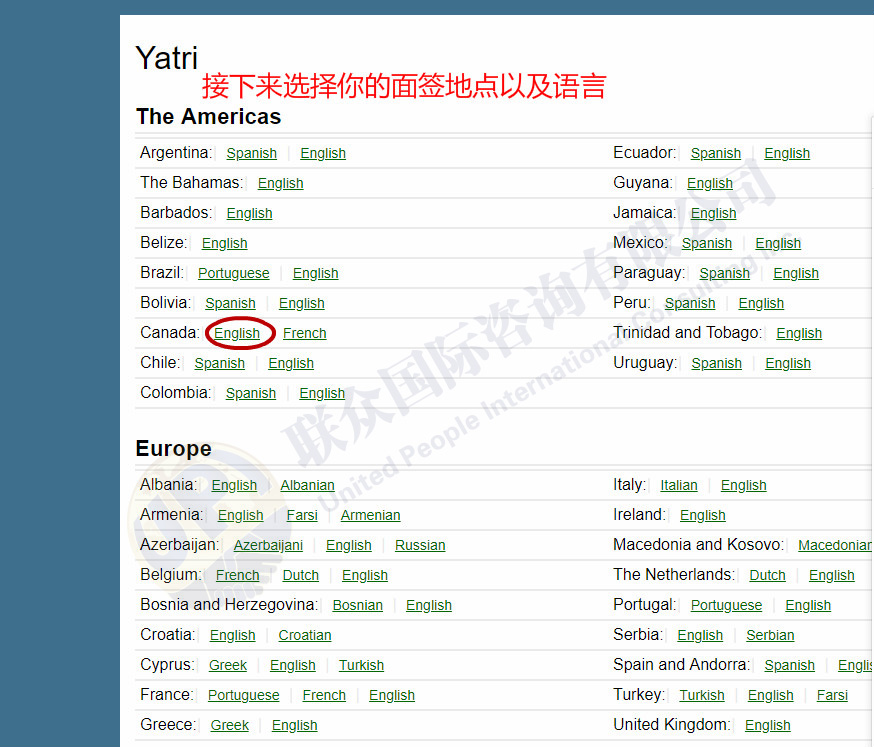Choose Portuguese for Brazil

[x=233, y=273]
